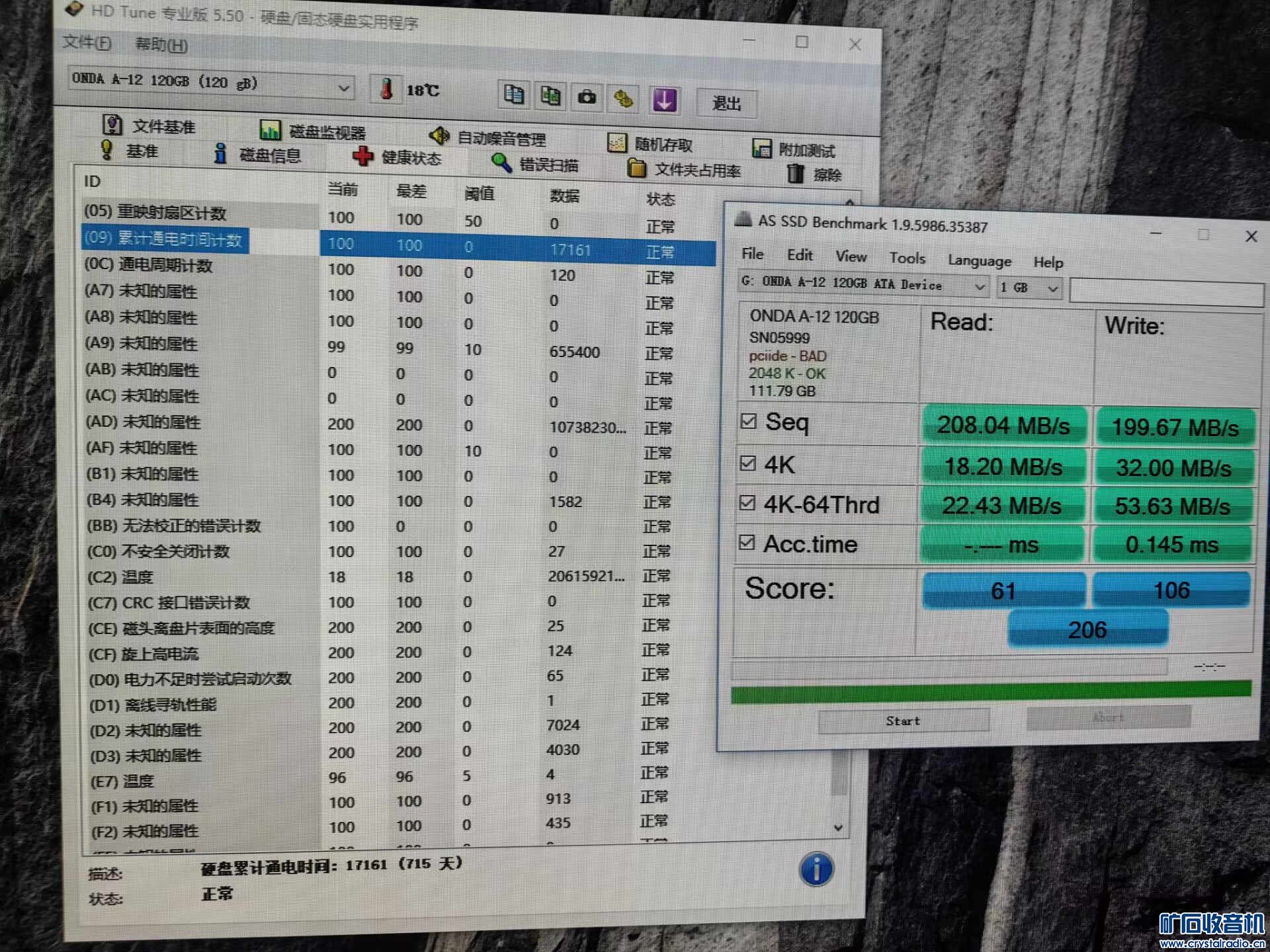The height and width of the screenshot is (952, 1270).
Task: Click the camera save screenshot icon
Action: (587, 98)
